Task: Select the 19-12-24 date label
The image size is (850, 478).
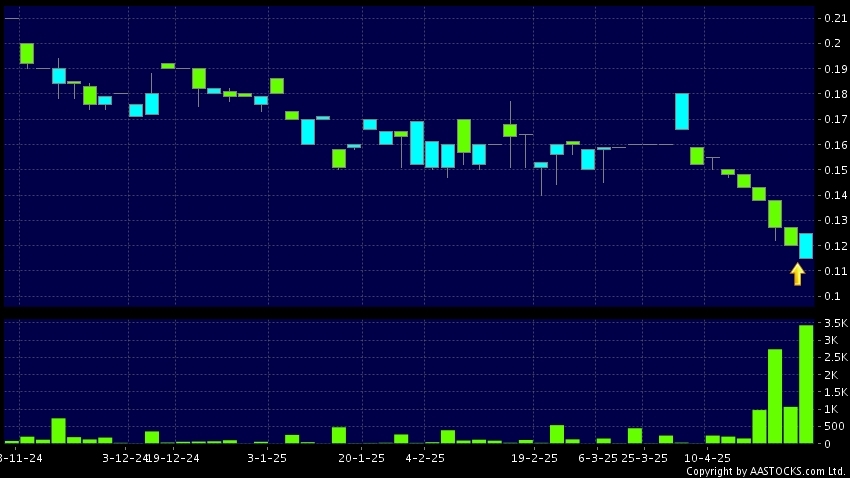Action: pyautogui.click(x=174, y=458)
